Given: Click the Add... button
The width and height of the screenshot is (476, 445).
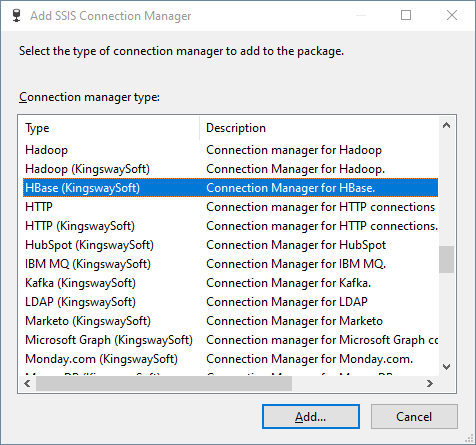Looking at the screenshot, I should [311, 417].
